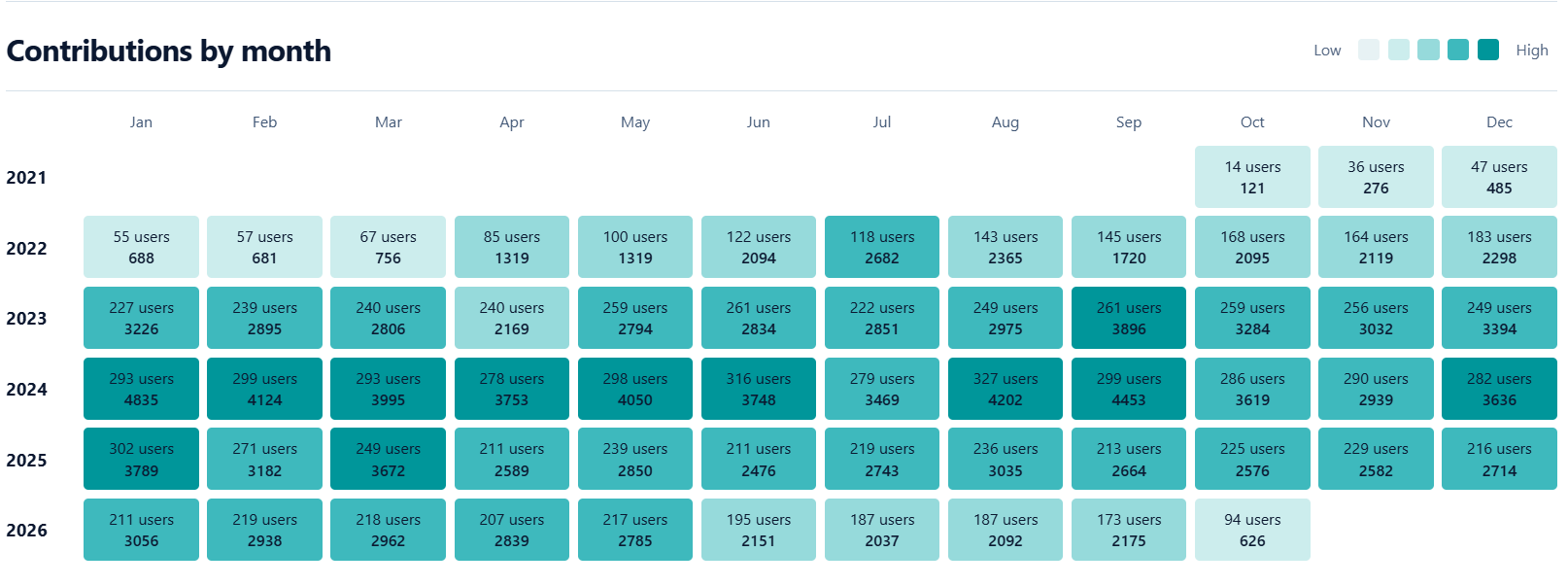Select December 2021 cell showing 485 contributions
Screen dimensions: 1568x586
tap(1499, 177)
